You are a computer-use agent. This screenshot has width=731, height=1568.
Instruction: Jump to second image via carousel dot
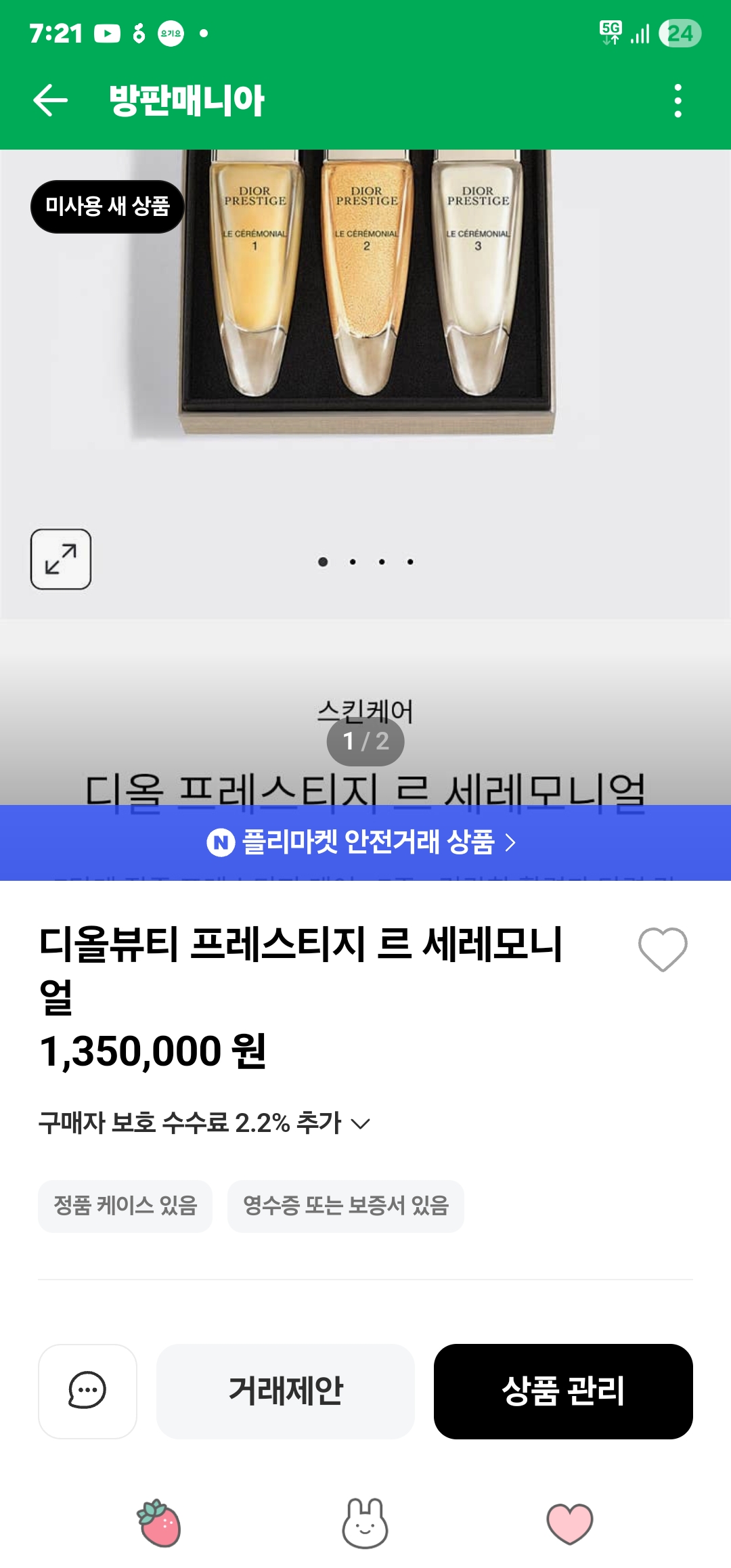(353, 562)
